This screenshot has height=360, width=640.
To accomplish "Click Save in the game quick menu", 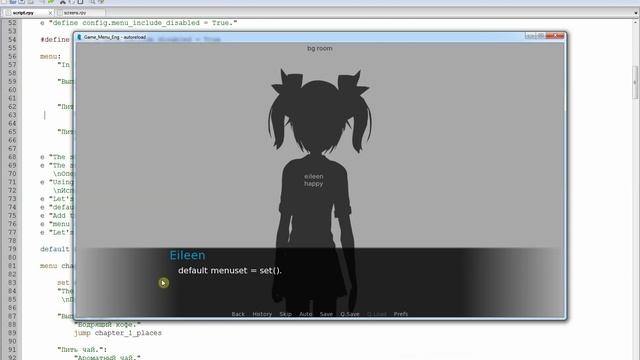I will coord(326,314).
